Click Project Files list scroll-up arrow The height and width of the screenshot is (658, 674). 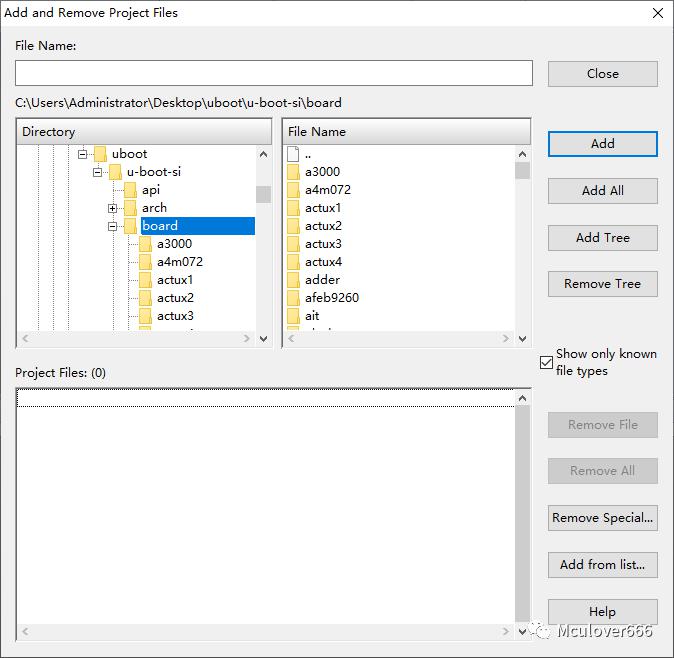pos(522,398)
